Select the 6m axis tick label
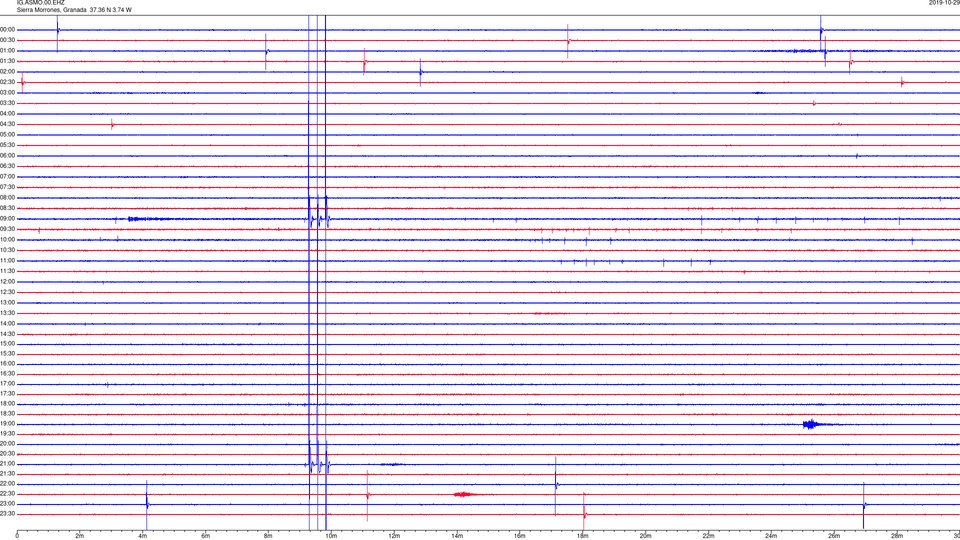 206,536
